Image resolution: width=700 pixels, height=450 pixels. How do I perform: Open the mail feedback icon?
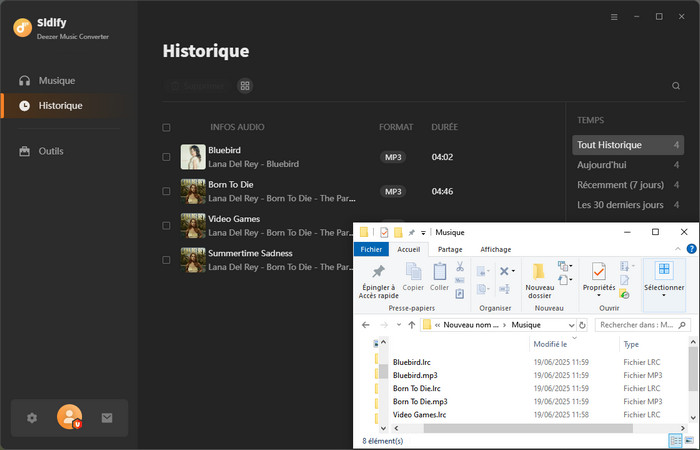coord(107,418)
